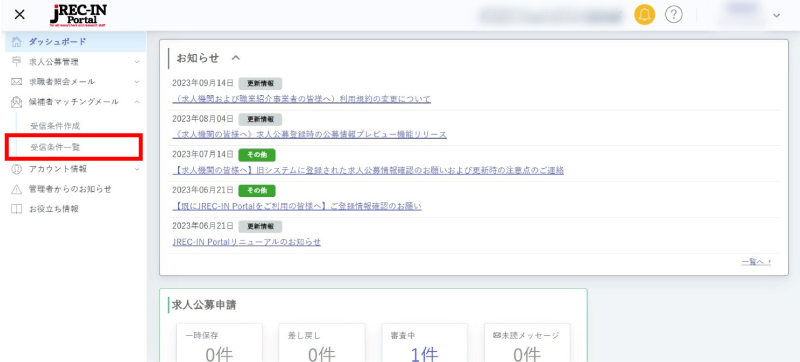Expand the アカウント情報 chevron

pos(137,169)
